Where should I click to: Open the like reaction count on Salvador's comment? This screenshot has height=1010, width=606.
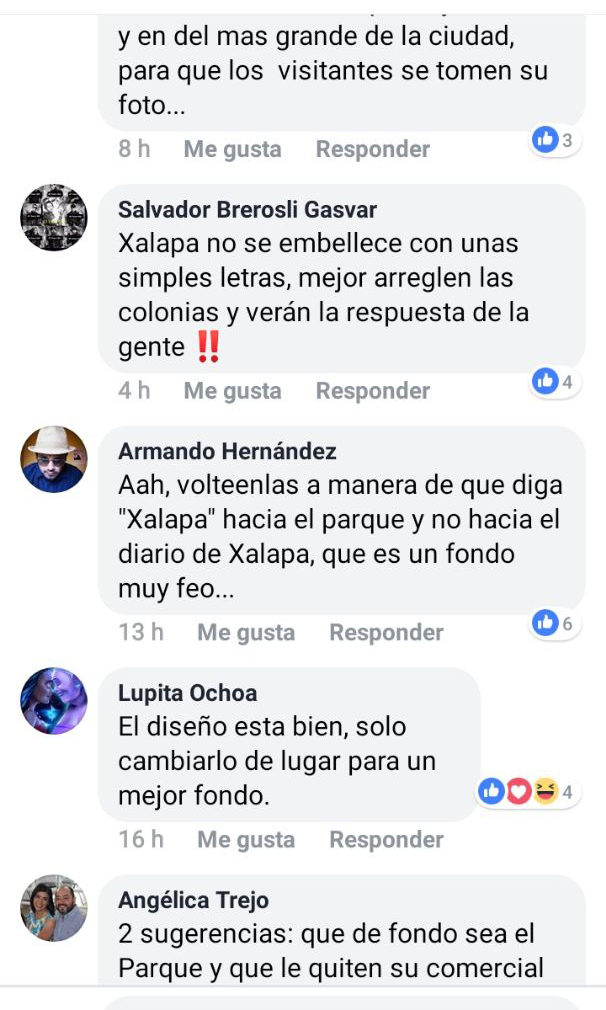pyautogui.click(x=554, y=381)
